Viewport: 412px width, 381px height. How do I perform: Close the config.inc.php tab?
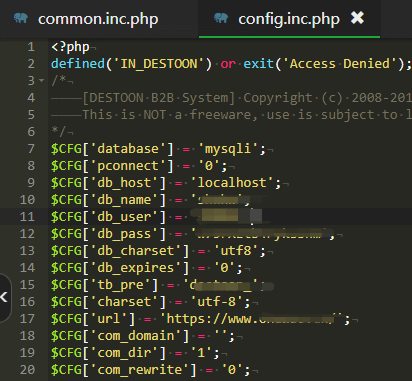point(357,18)
